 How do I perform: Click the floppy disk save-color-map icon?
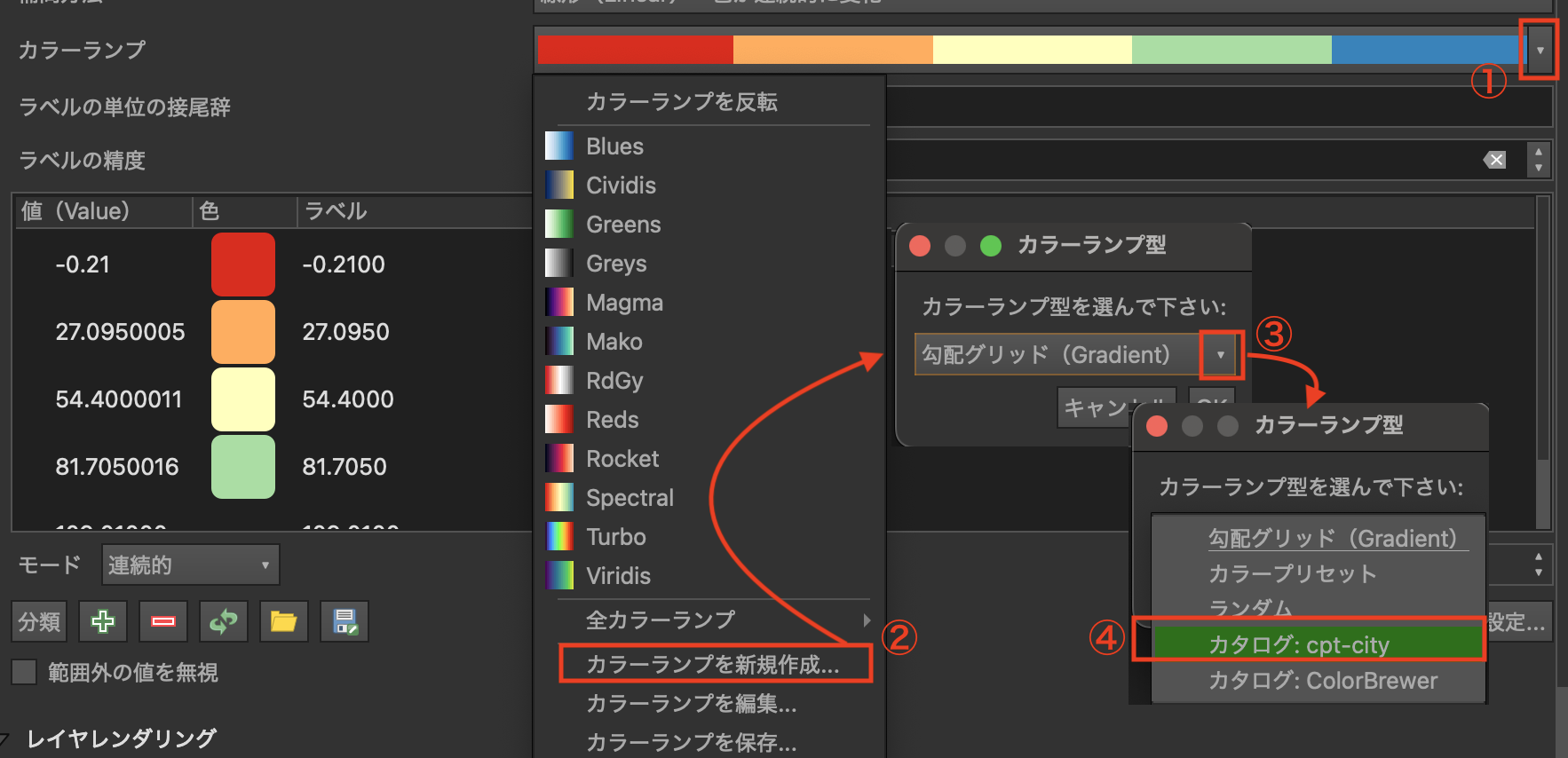click(344, 621)
